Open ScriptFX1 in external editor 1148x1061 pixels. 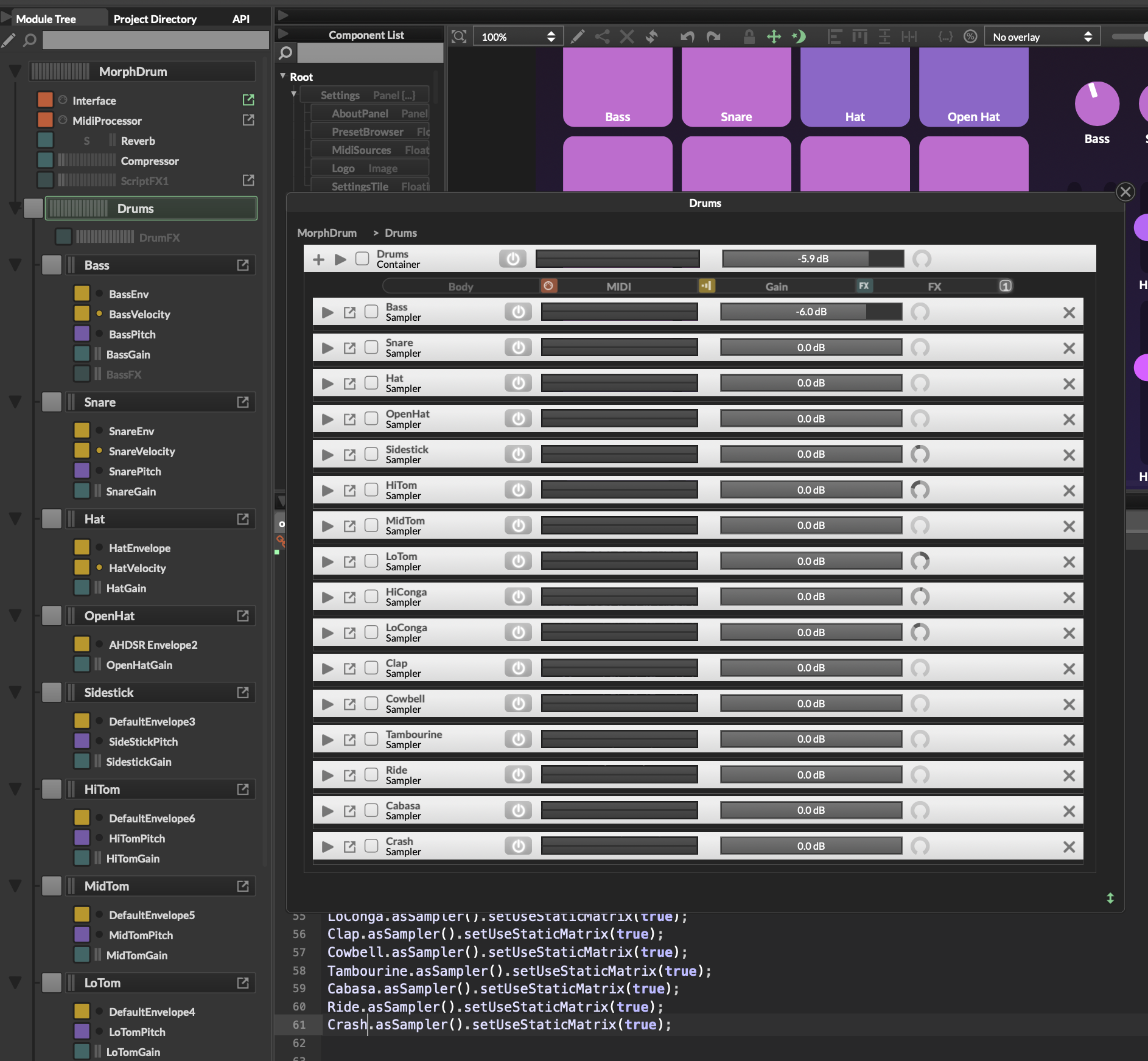click(x=248, y=180)
